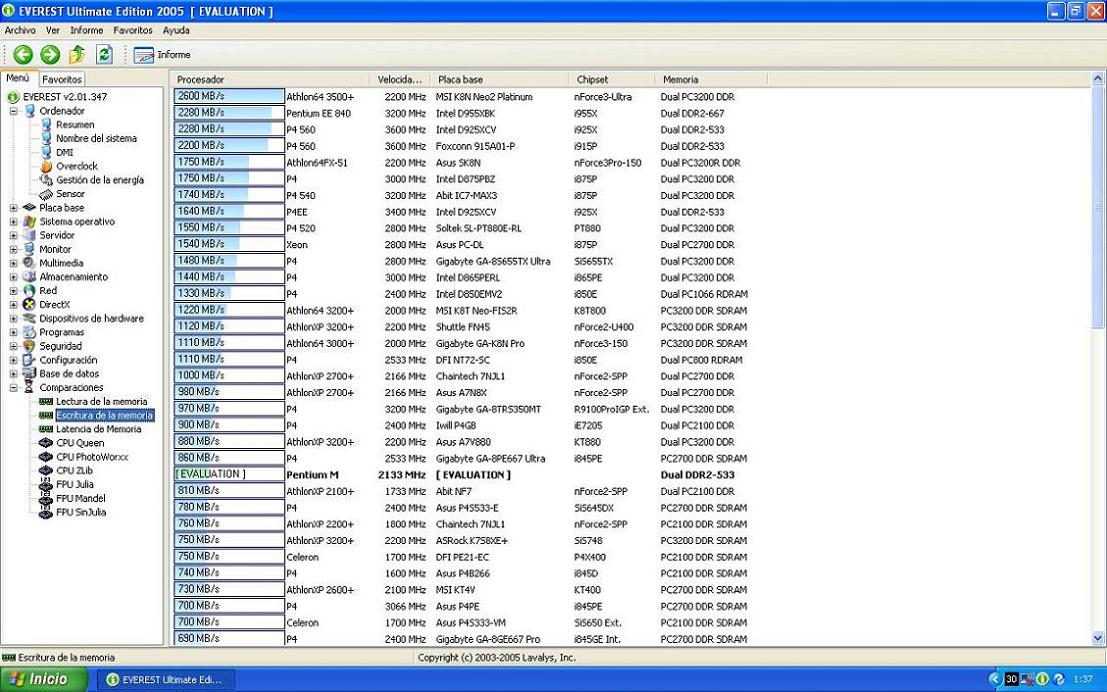Collapse the Comparaciones tree node
The width and height of the screenshot is (1107, 692).
click(x=13, y=388)
